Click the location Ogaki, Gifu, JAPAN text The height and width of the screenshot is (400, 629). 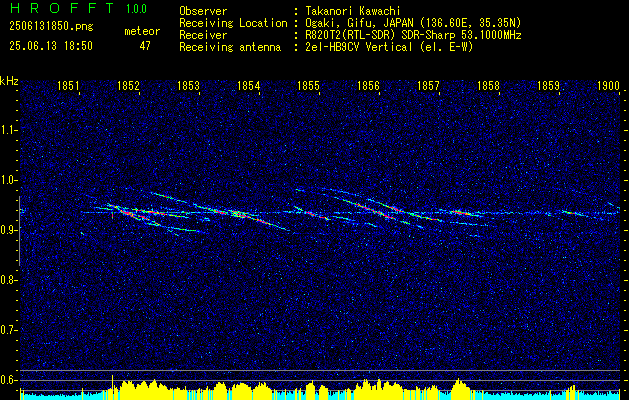tap(413, 23)
